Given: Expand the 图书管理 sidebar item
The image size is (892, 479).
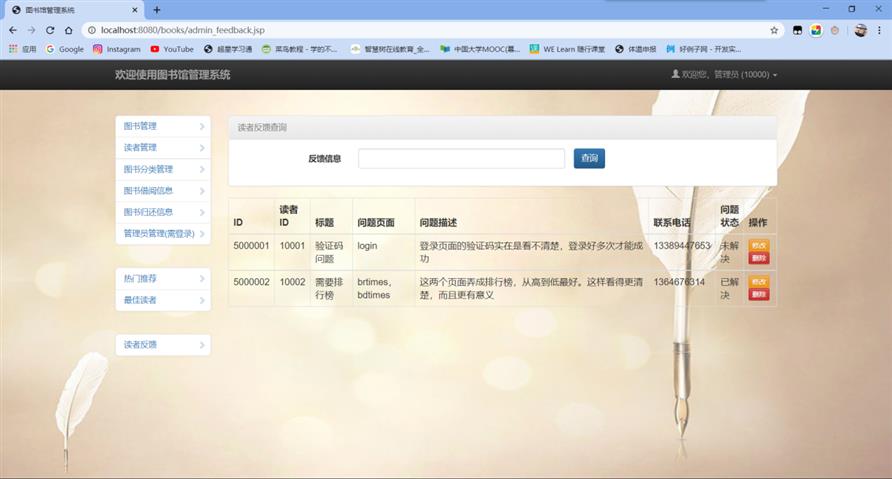Looking at the screenshot, I should [x=163, y=126].
